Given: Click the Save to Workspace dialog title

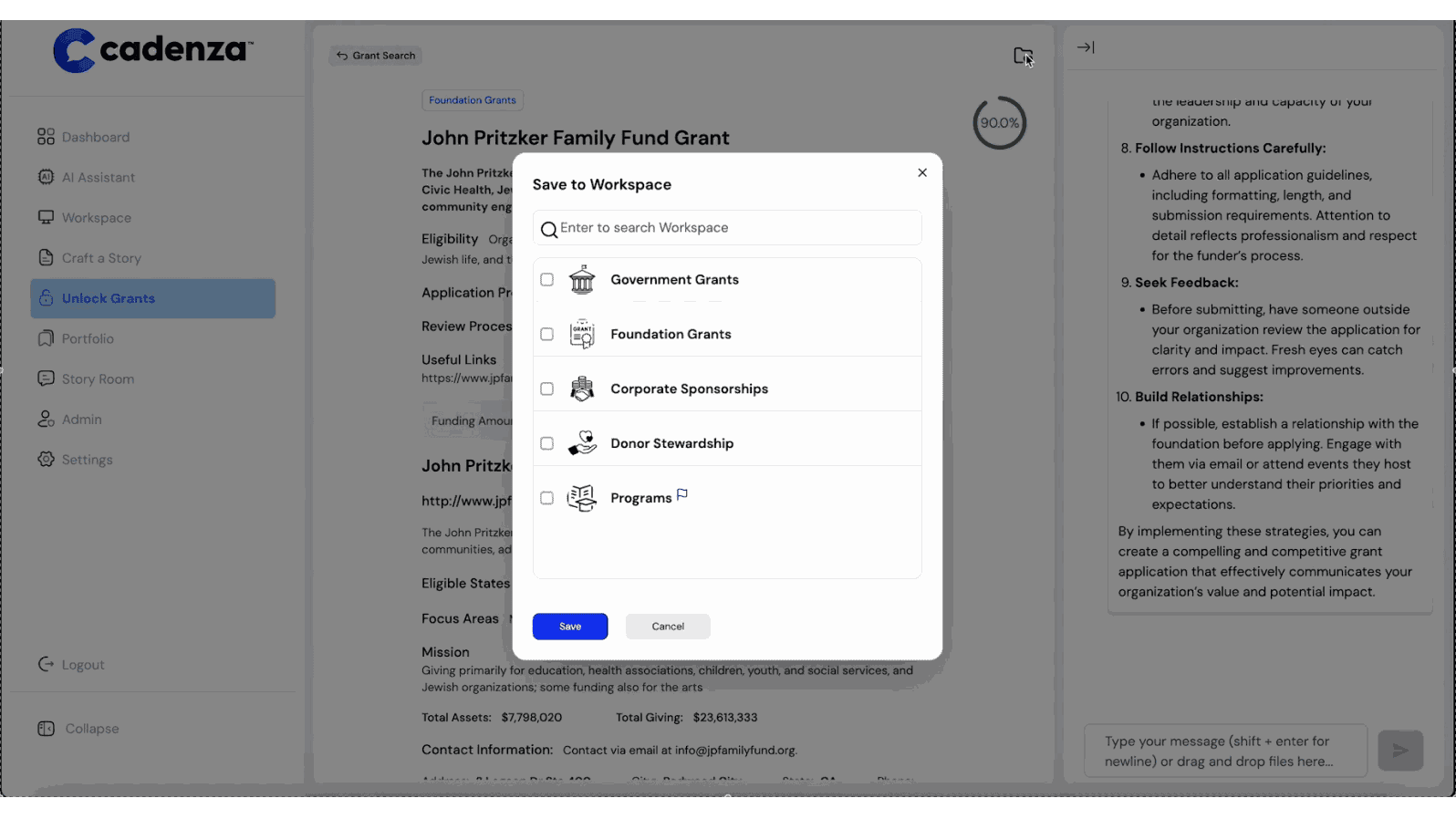Looking at the screenshot, I should pyautogui.click(x=602, y=184).
